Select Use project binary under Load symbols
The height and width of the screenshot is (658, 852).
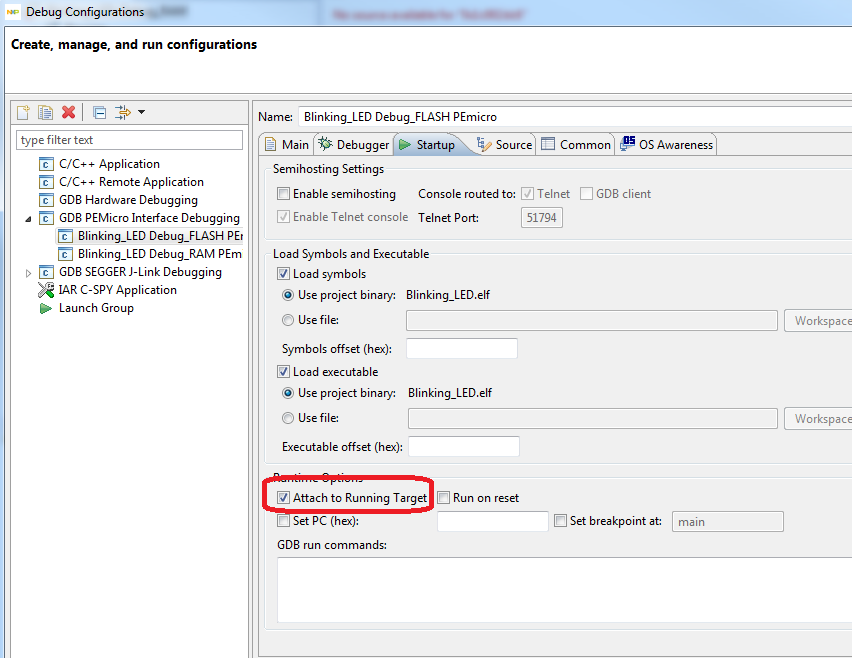pos(288,295)
